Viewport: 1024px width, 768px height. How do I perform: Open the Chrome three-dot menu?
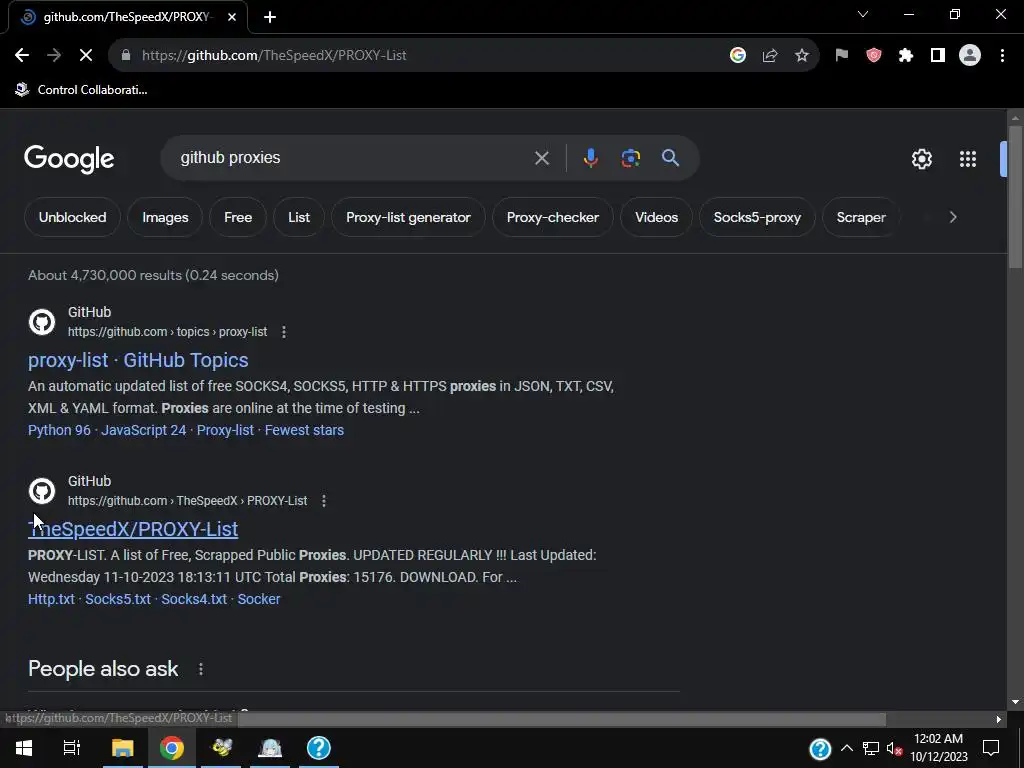[1002, 56]
